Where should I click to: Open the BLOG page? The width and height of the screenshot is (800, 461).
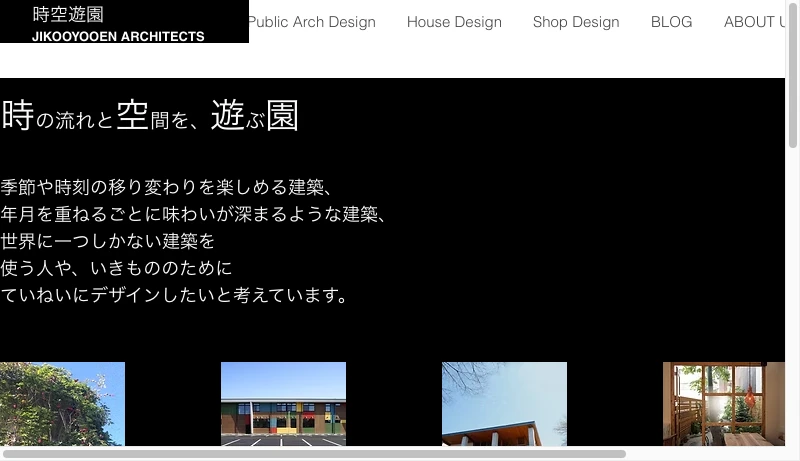click(671, 22)
